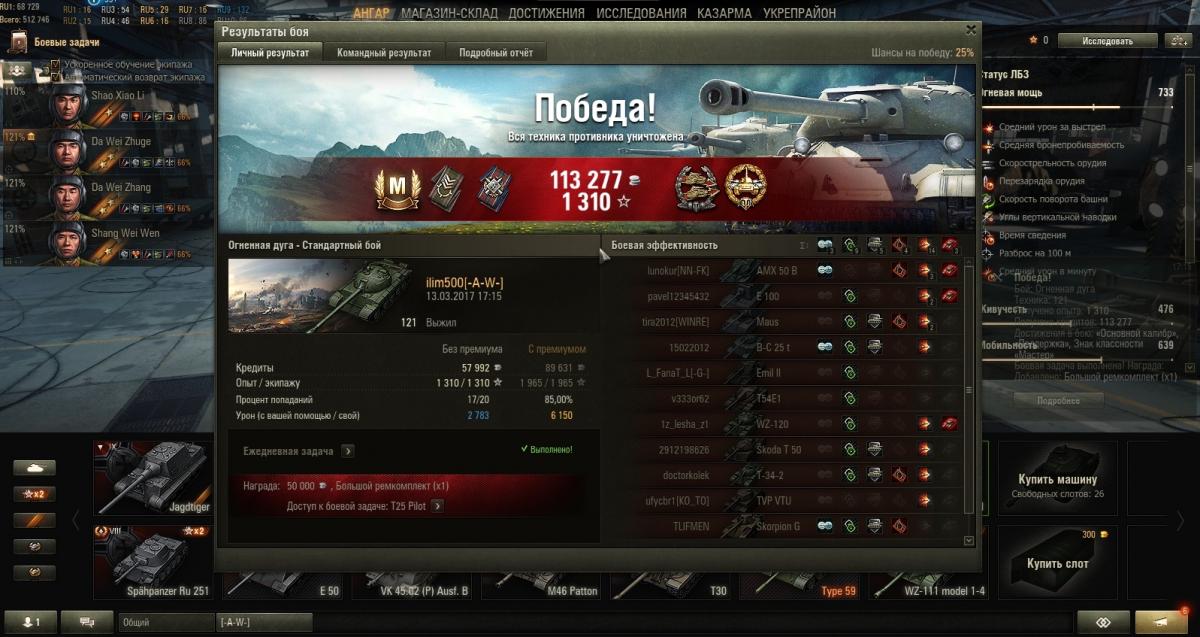Expand the T25 Pilot battle task arrow

click(x=436, y=506)
